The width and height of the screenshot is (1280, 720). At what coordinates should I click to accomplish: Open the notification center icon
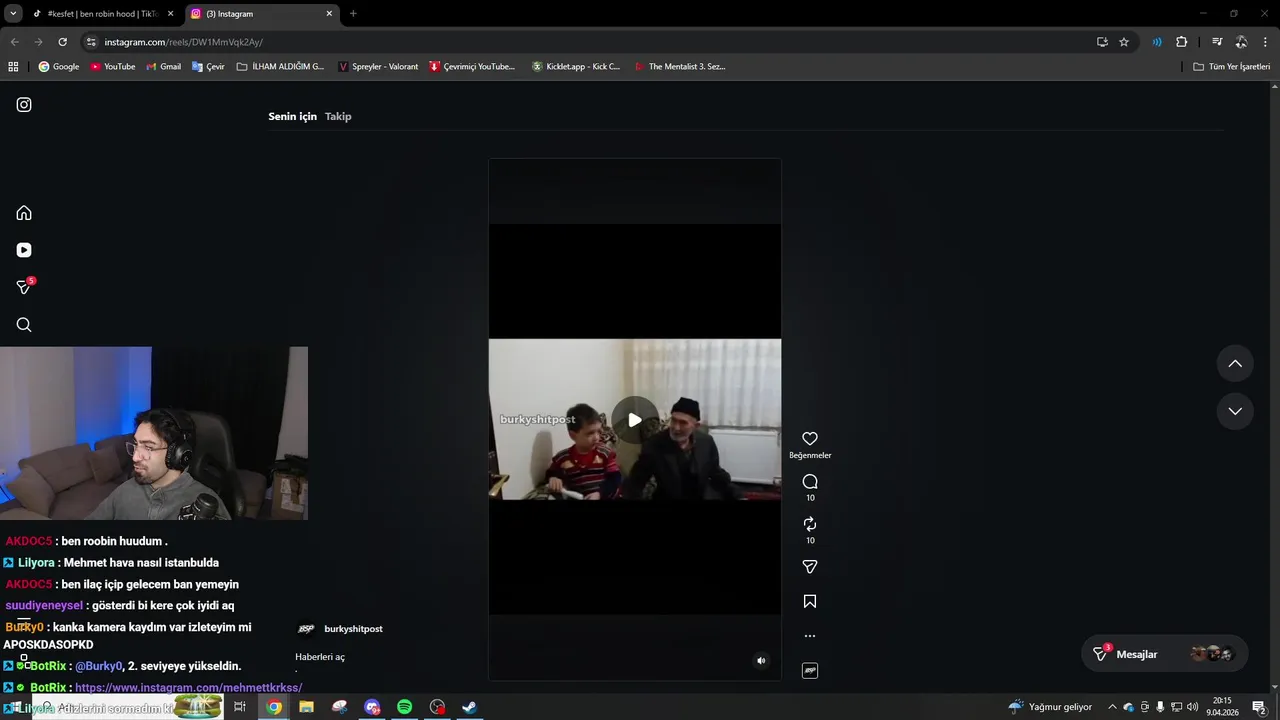(1259, 707)
